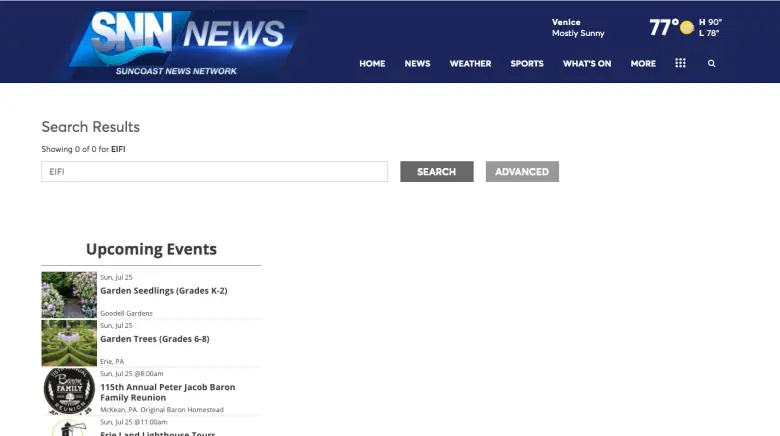
Task: Click the Upcoming Events heading
Action: tap(151, 249)
